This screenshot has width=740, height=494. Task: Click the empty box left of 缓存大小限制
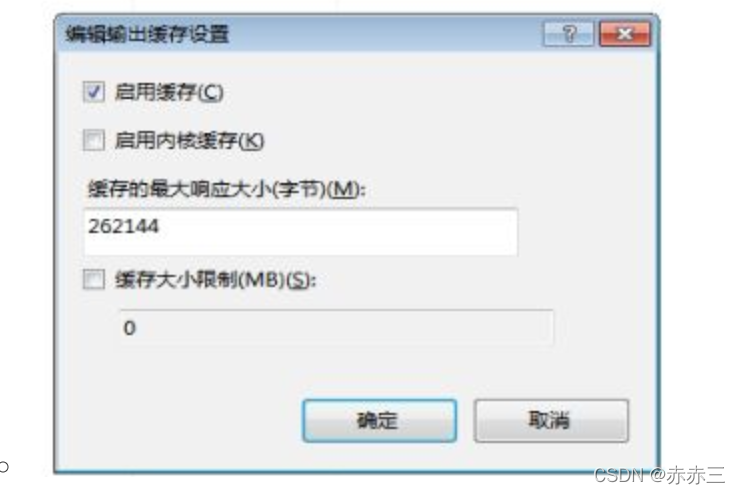(x=93, y=279)
